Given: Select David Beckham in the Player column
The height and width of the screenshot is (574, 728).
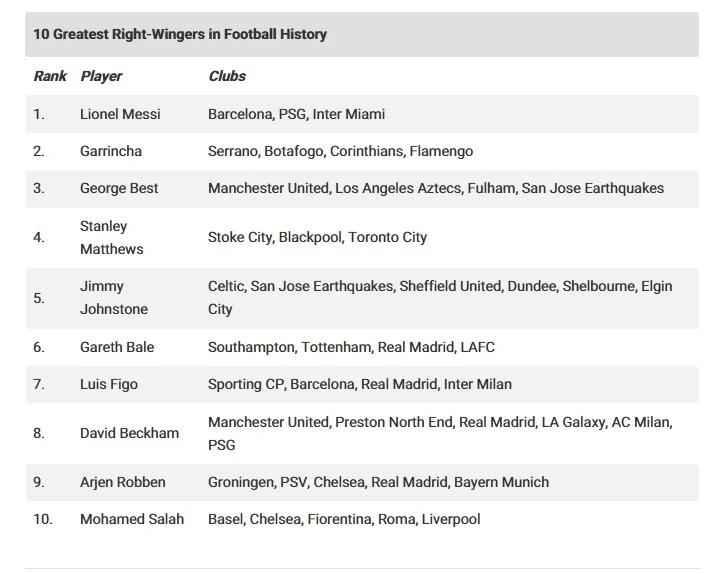Looking at the screenshot, I should tap(129, 433).
